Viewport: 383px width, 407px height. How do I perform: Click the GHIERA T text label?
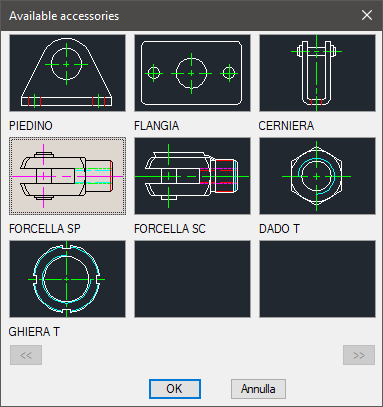click(x=34, y=332)
